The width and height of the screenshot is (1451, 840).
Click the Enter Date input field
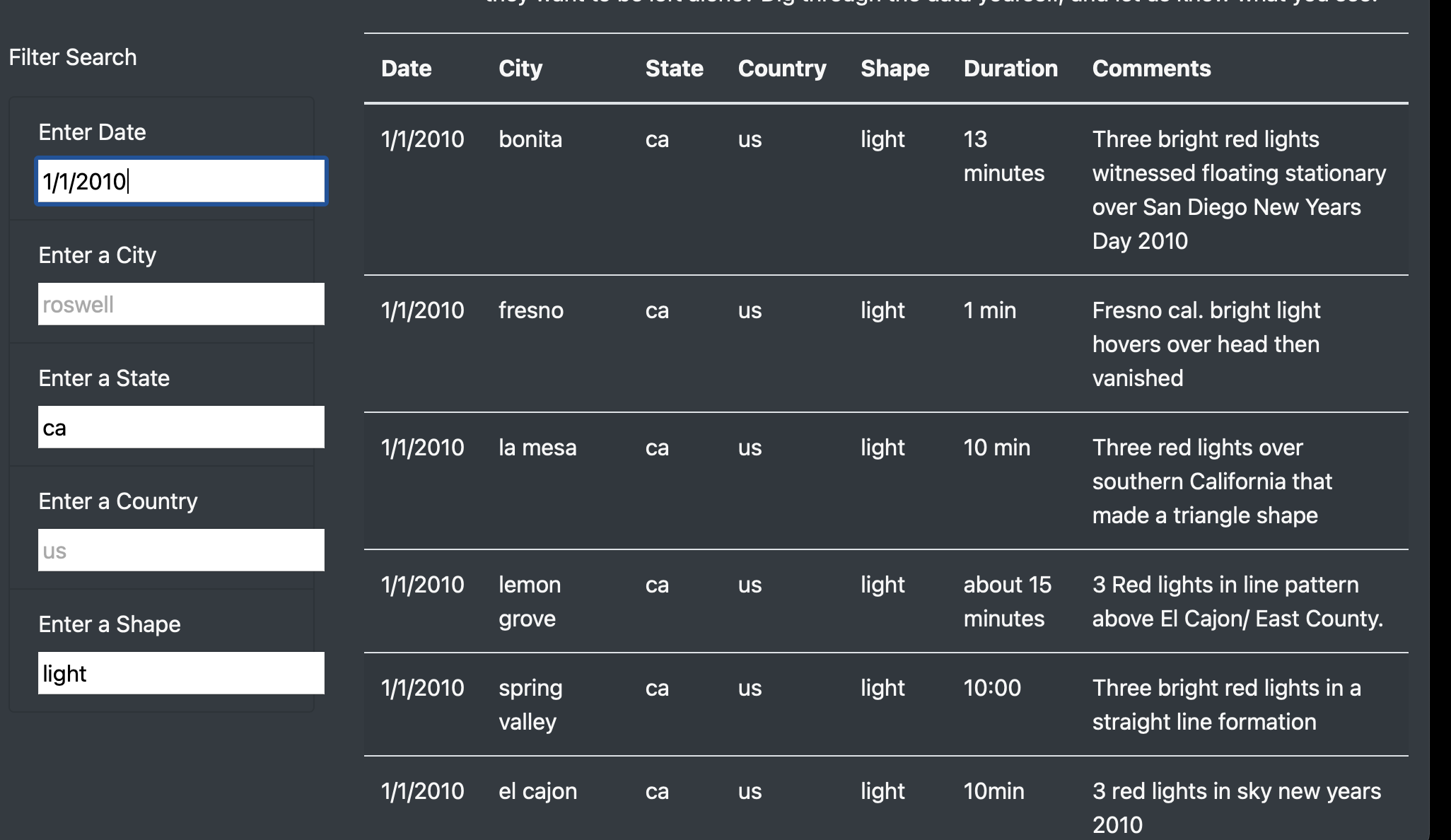click(x=181, y=182)
